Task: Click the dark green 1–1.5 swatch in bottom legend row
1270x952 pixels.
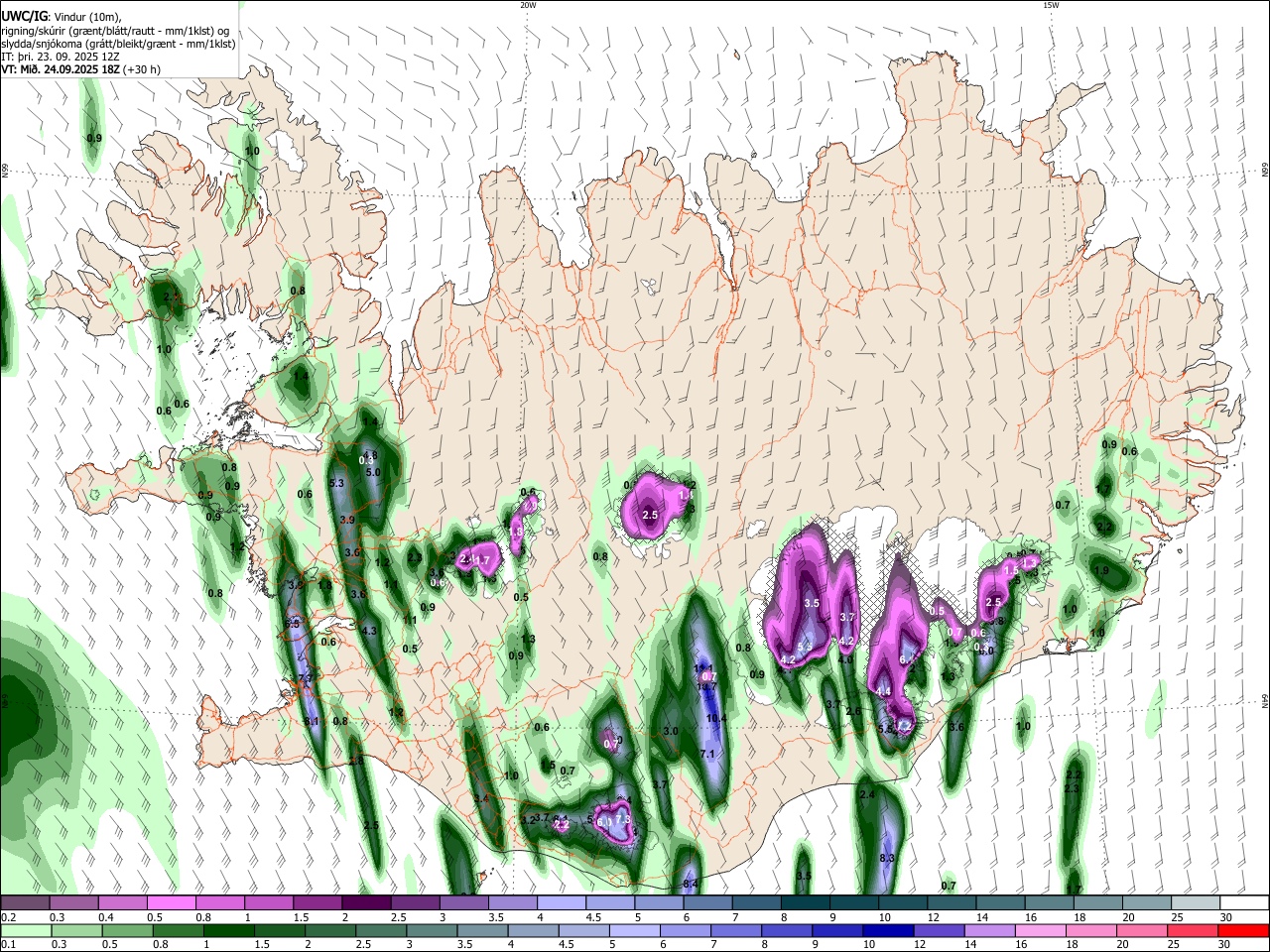Action: (x=228, y=930)
